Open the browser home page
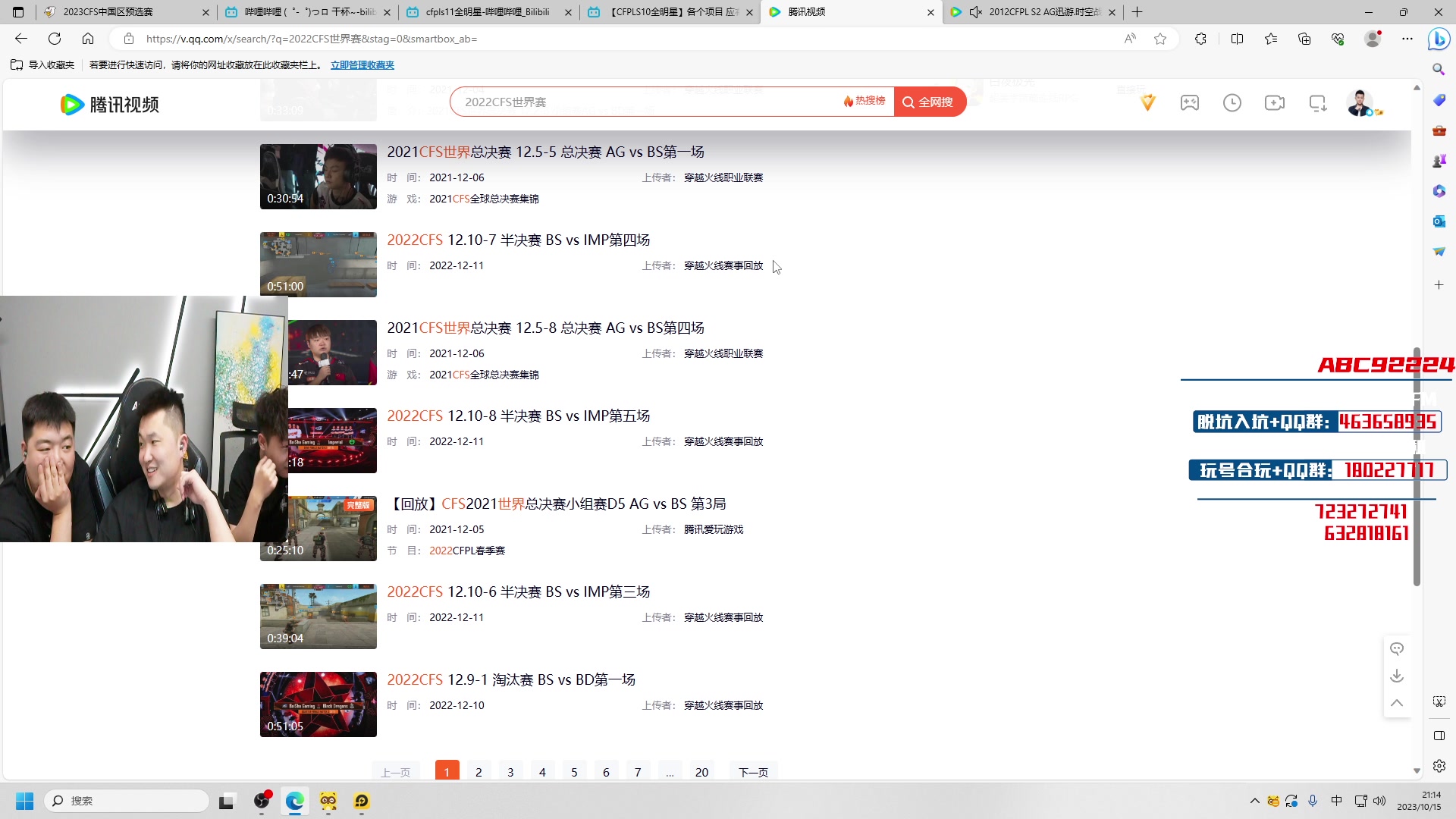This screenshot has width=1456, height=819. pos(88,39)
